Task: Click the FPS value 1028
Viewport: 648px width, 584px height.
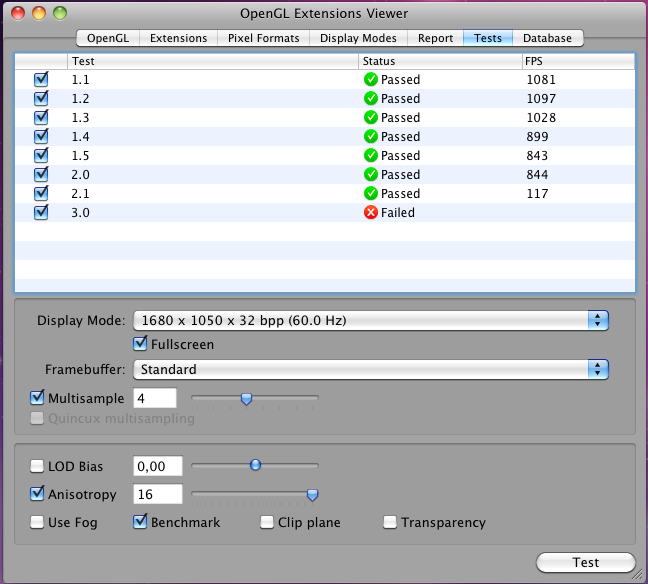Action: [541, 117]
